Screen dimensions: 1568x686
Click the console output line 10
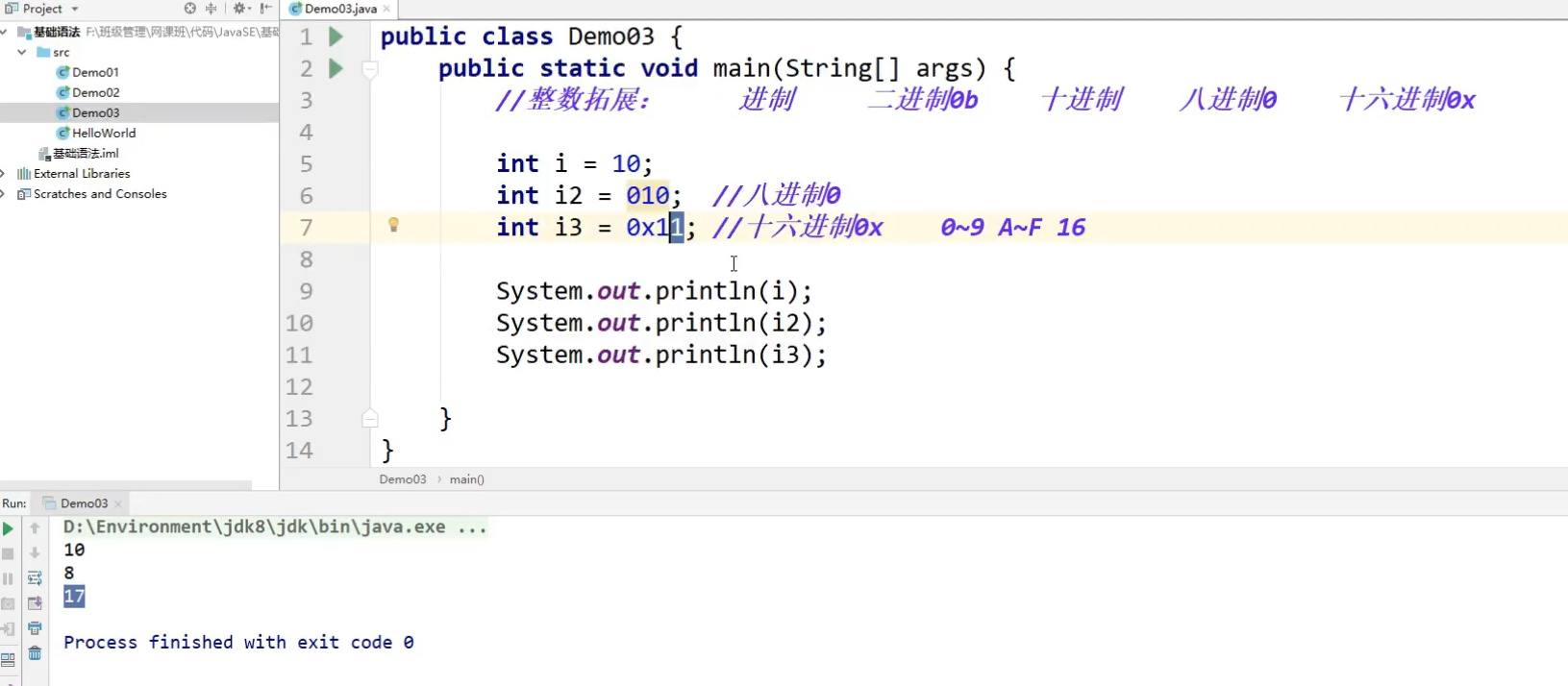(x=74, y=550)
